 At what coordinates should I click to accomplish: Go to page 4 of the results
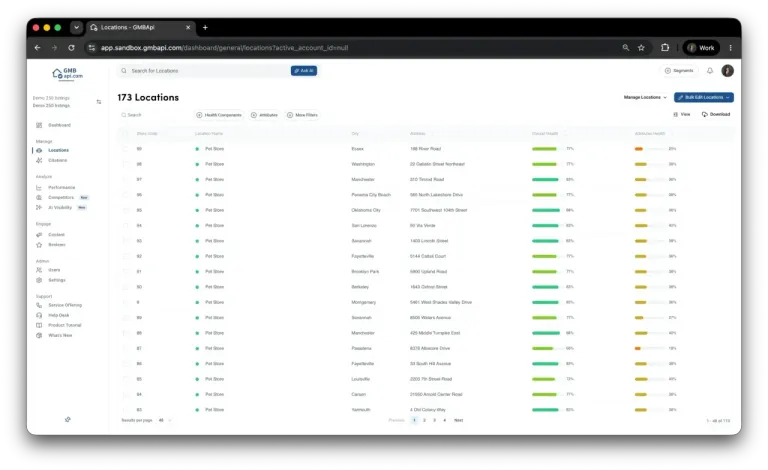click(445, 421)
